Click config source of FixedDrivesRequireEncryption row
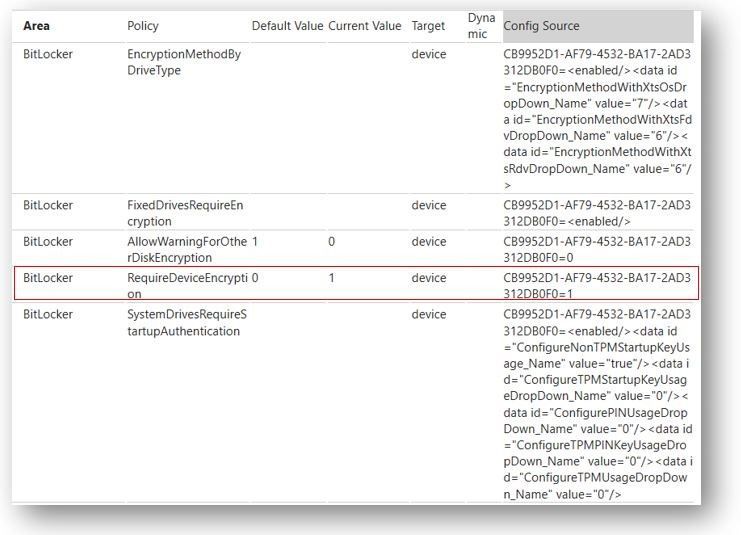This screenshot has height=535, width=741. point(597,213)
